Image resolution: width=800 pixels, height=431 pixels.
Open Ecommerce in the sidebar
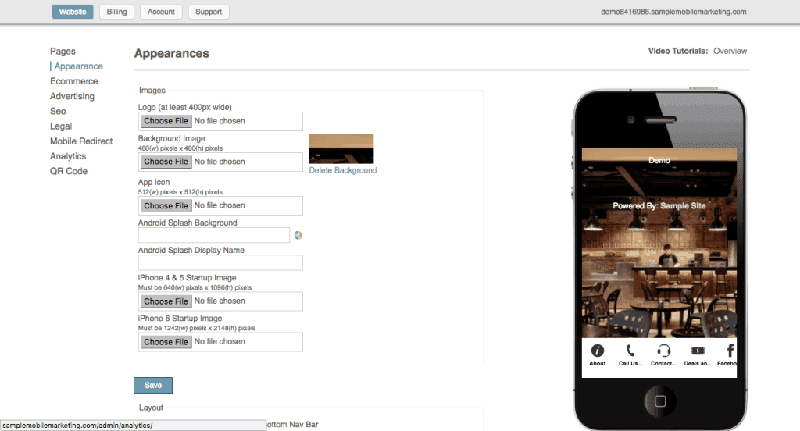(74, 81)
